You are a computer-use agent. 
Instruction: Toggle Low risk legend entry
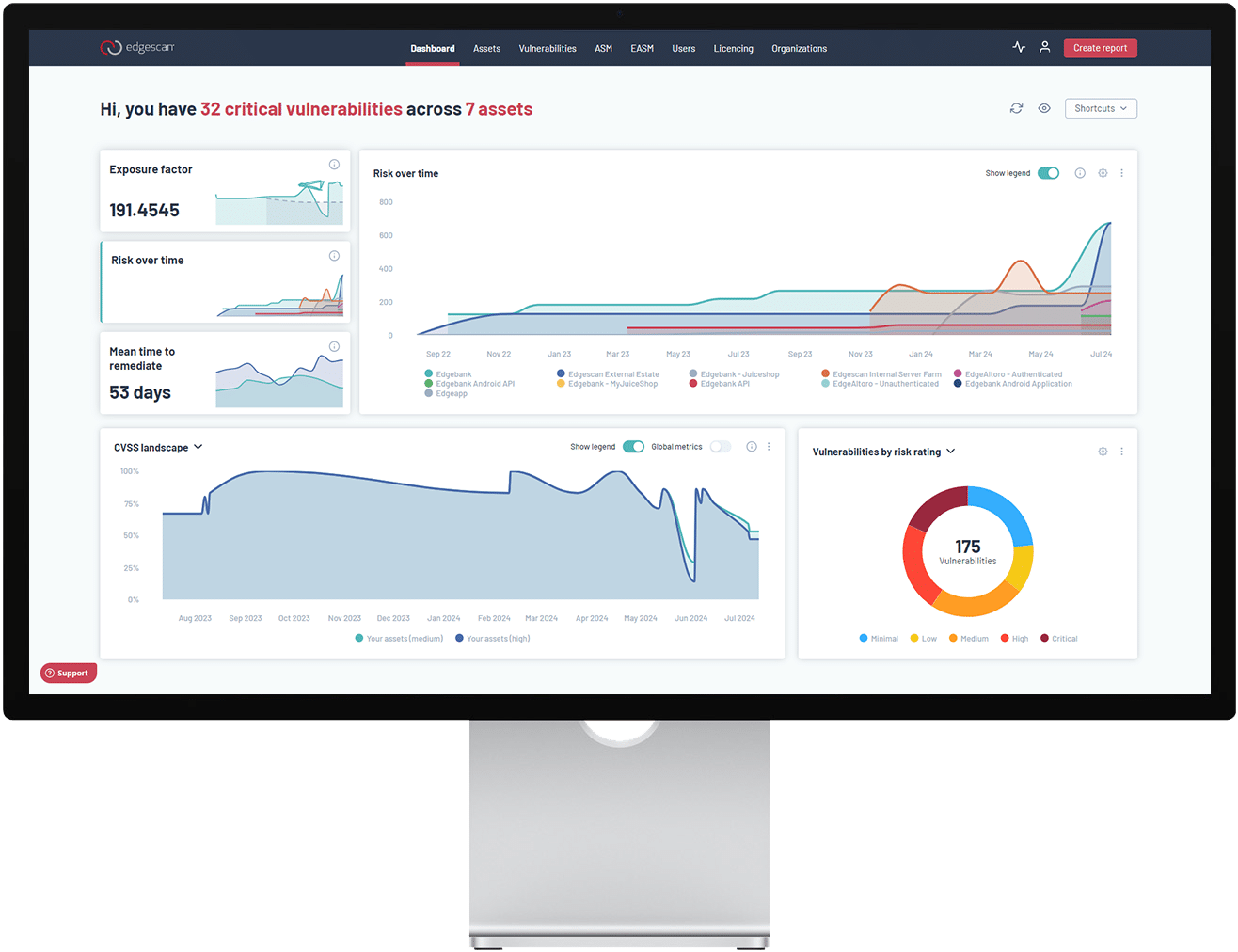point(923,639)
